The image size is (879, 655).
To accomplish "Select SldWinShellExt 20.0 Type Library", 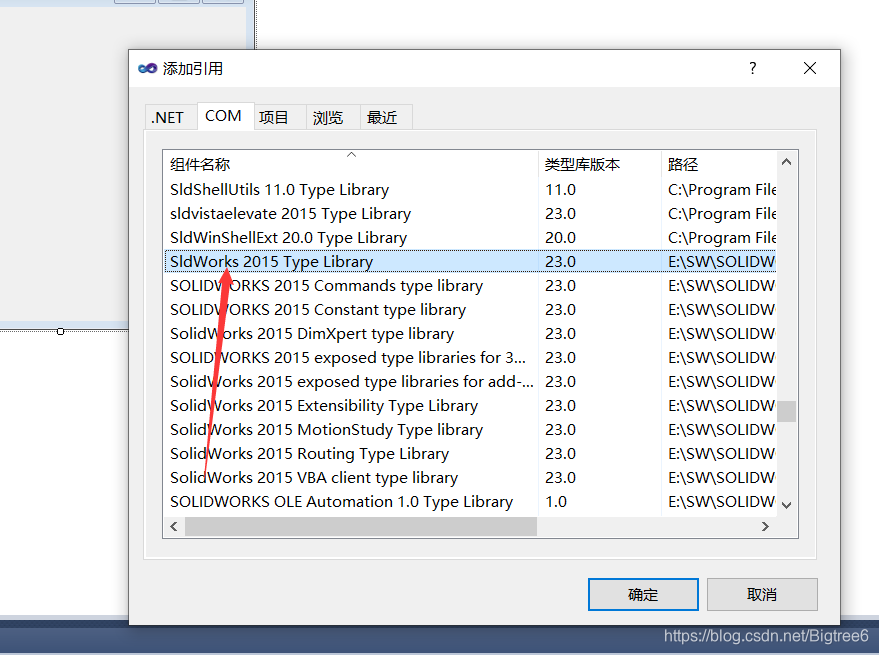I will (288, 238).
